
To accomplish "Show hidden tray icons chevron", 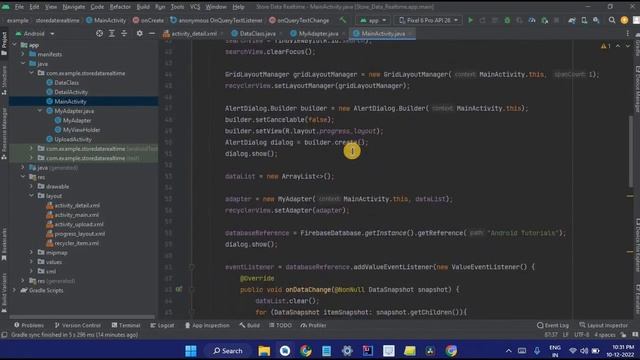I will coord(508,351).
